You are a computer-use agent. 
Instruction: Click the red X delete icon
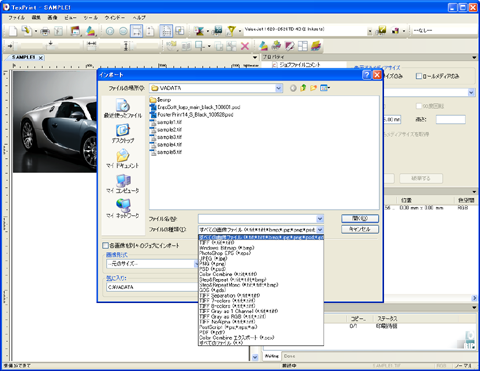245,46
